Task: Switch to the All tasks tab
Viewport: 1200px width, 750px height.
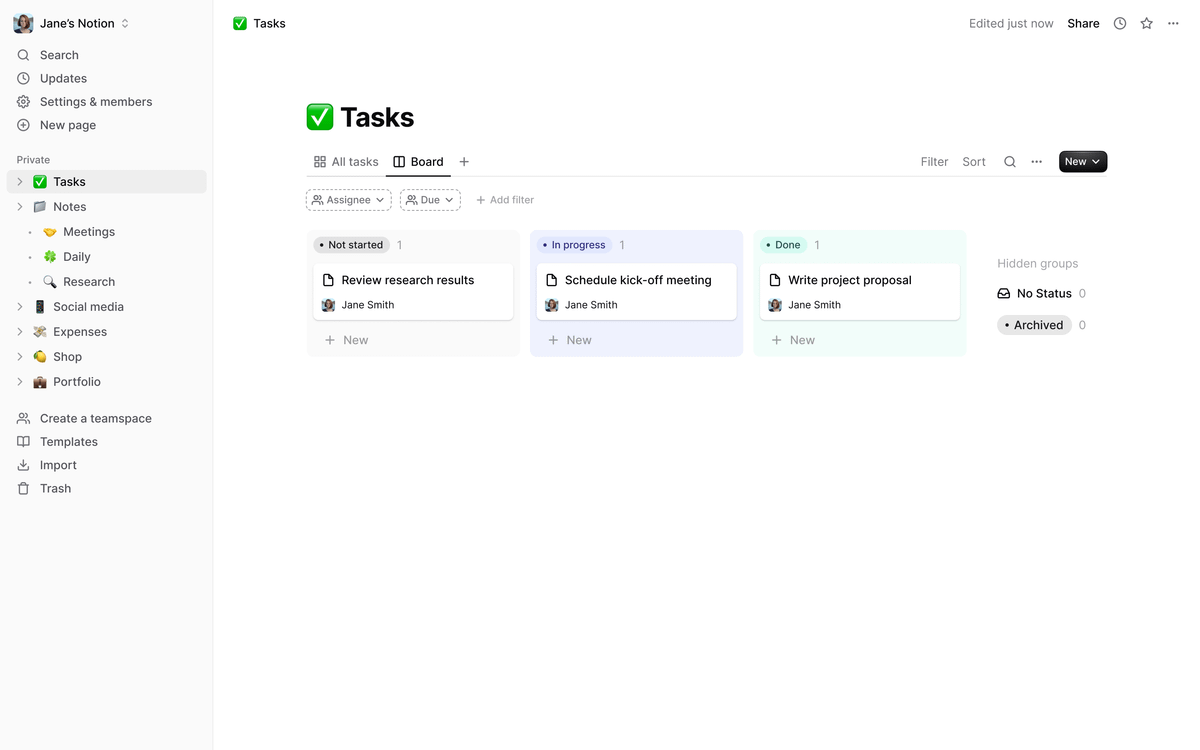Action: click(346, 162)
